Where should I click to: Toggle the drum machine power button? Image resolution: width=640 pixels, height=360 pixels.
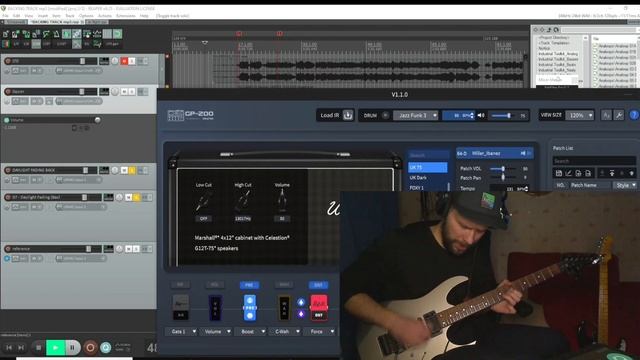[384, 116]
